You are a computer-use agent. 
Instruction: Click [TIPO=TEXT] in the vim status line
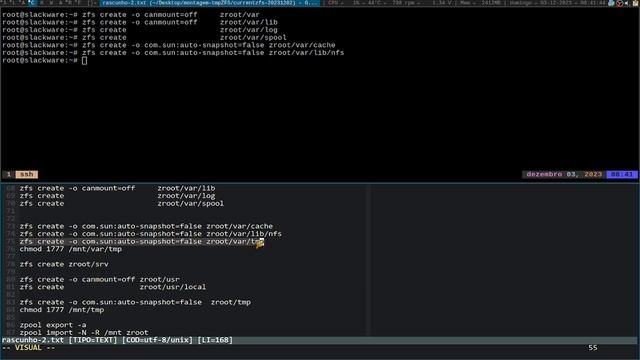93,340
